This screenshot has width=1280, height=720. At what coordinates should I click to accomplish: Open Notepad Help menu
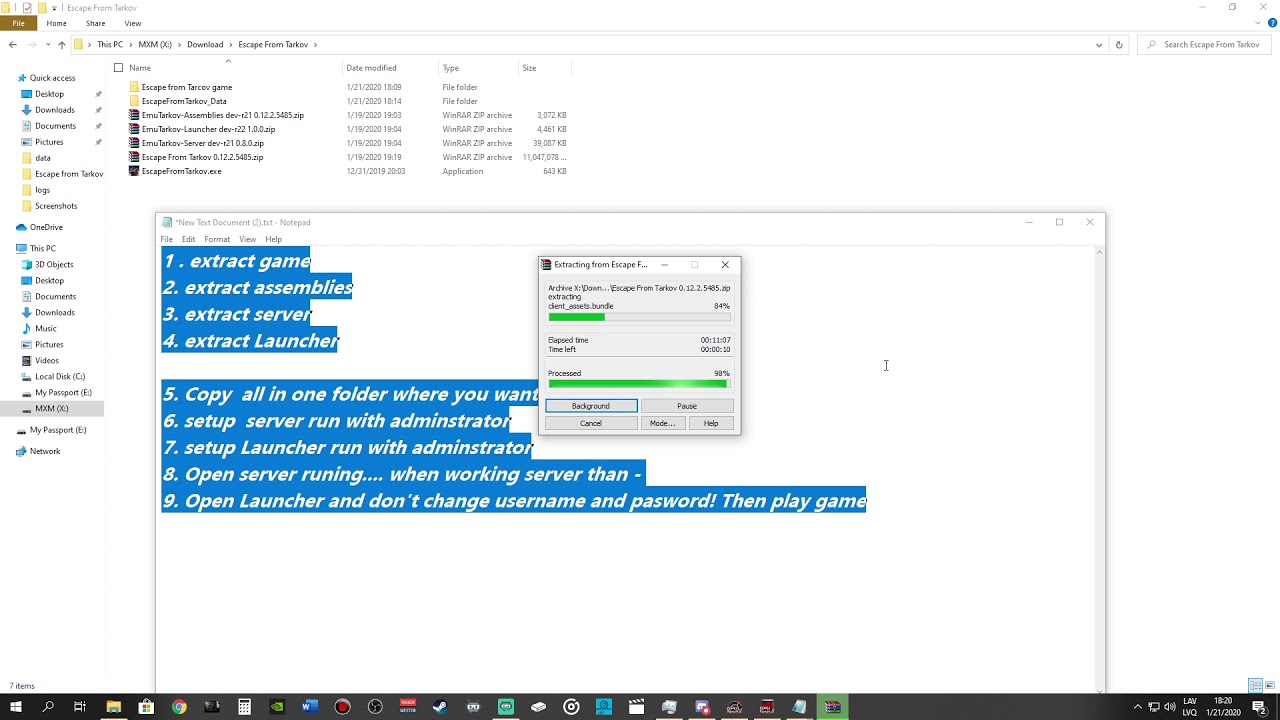click(273, 239)
